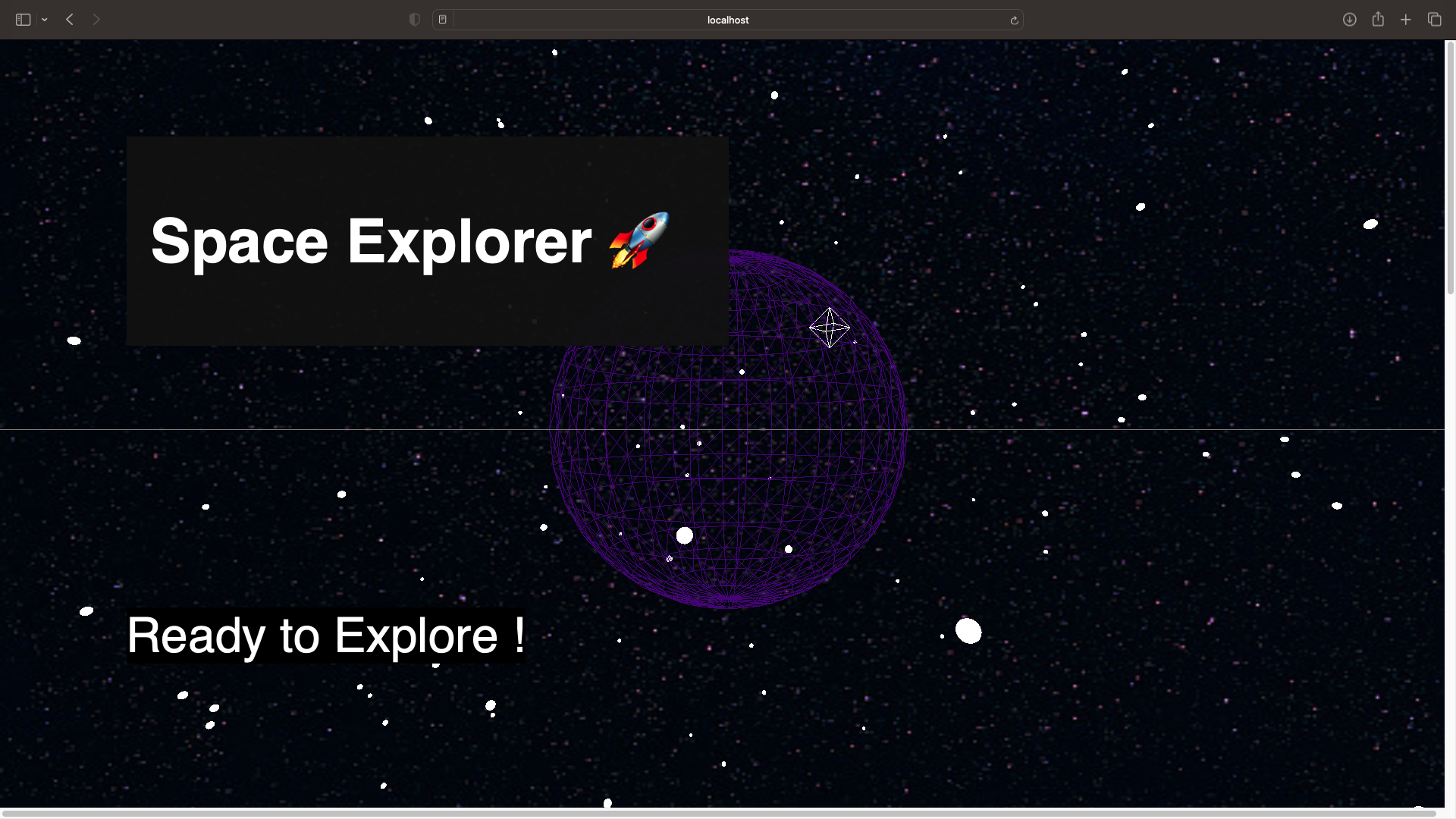Open the privacy shield report icon
The width and height of the screenshot is (1456, 819).
tap(414, 20)
